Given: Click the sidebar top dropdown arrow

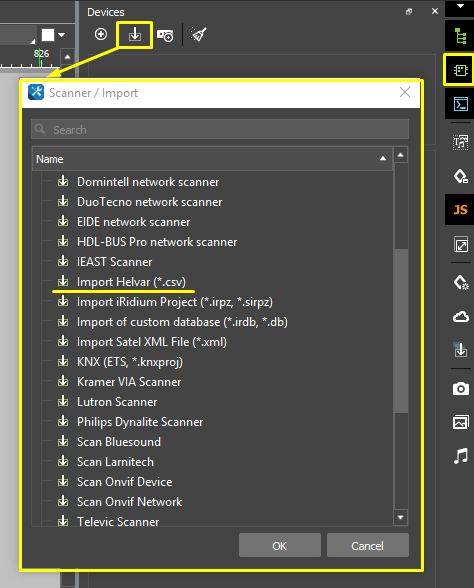Looking at the screenshot, I should [x=460, y=6].
